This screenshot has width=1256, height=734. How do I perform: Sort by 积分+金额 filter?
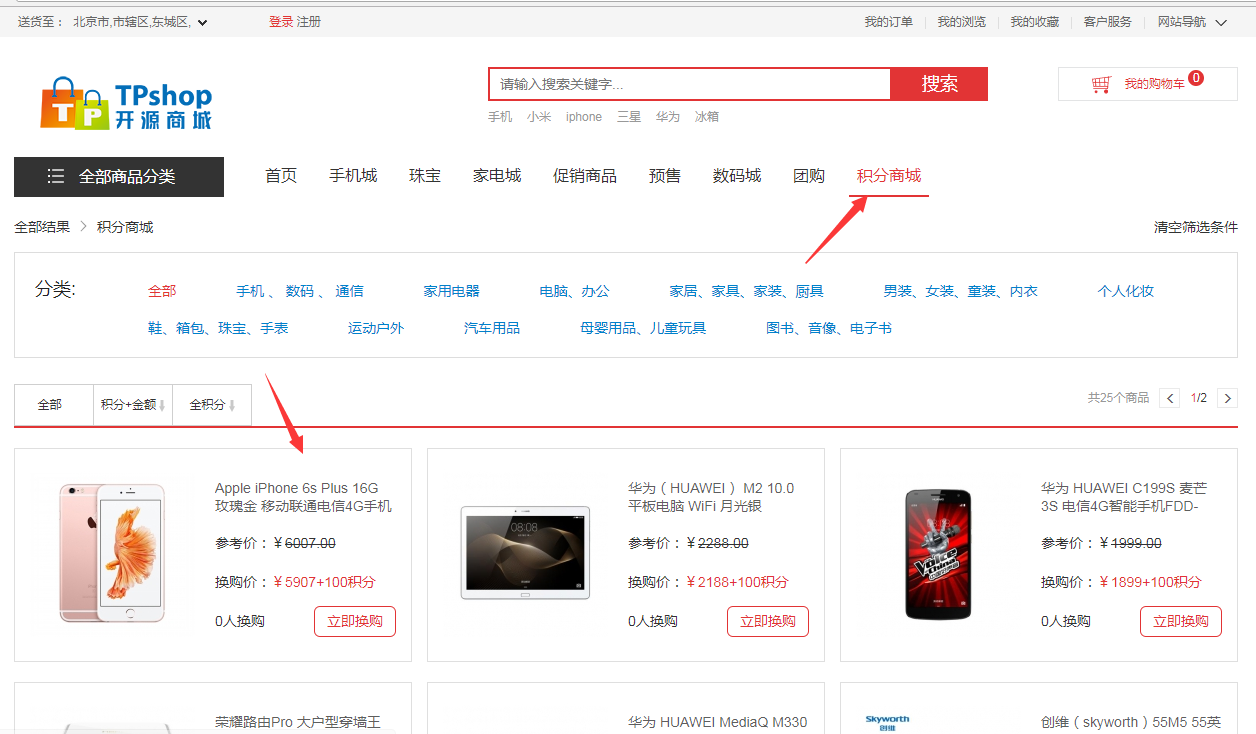[x=132, y=405]
